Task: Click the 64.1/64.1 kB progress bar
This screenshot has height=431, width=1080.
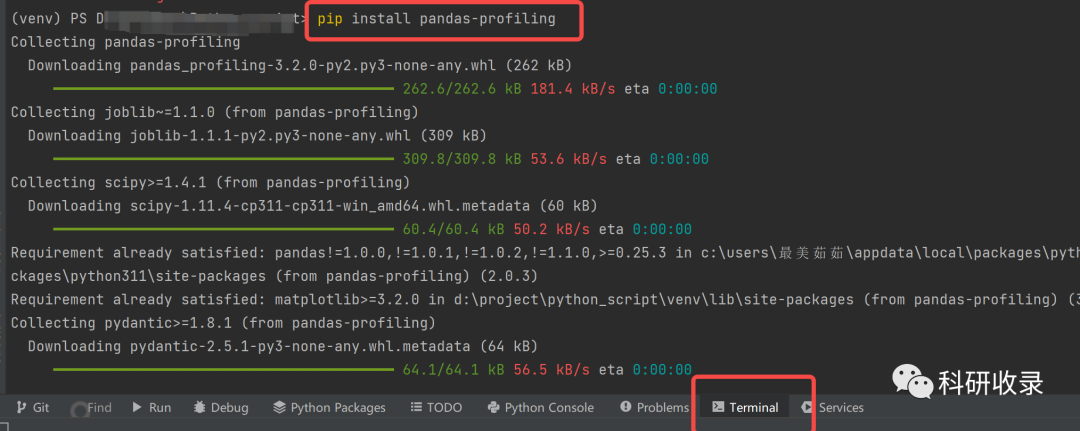Action: click(224, 370)
